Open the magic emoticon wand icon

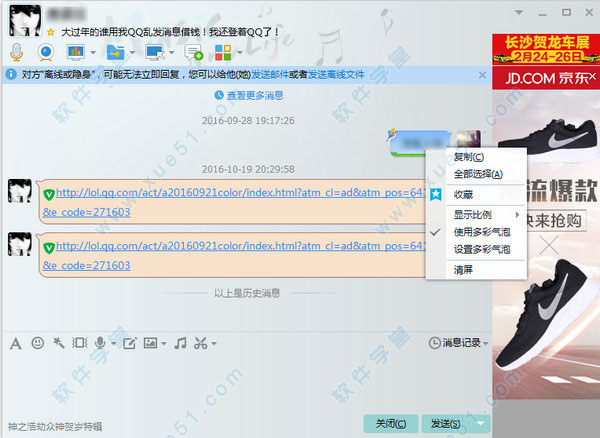59,343
